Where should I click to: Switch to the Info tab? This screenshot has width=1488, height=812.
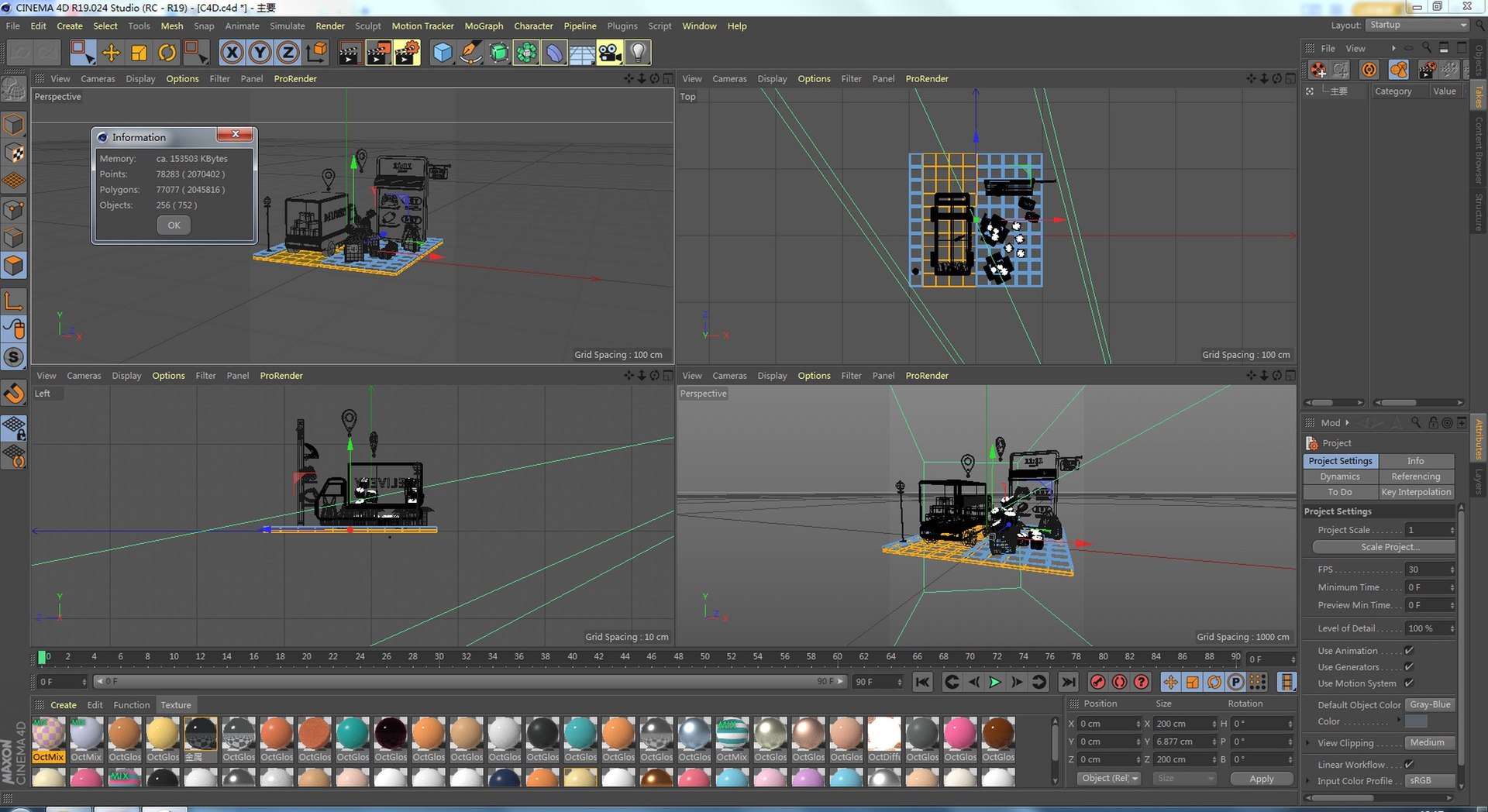pos(1415,460)
